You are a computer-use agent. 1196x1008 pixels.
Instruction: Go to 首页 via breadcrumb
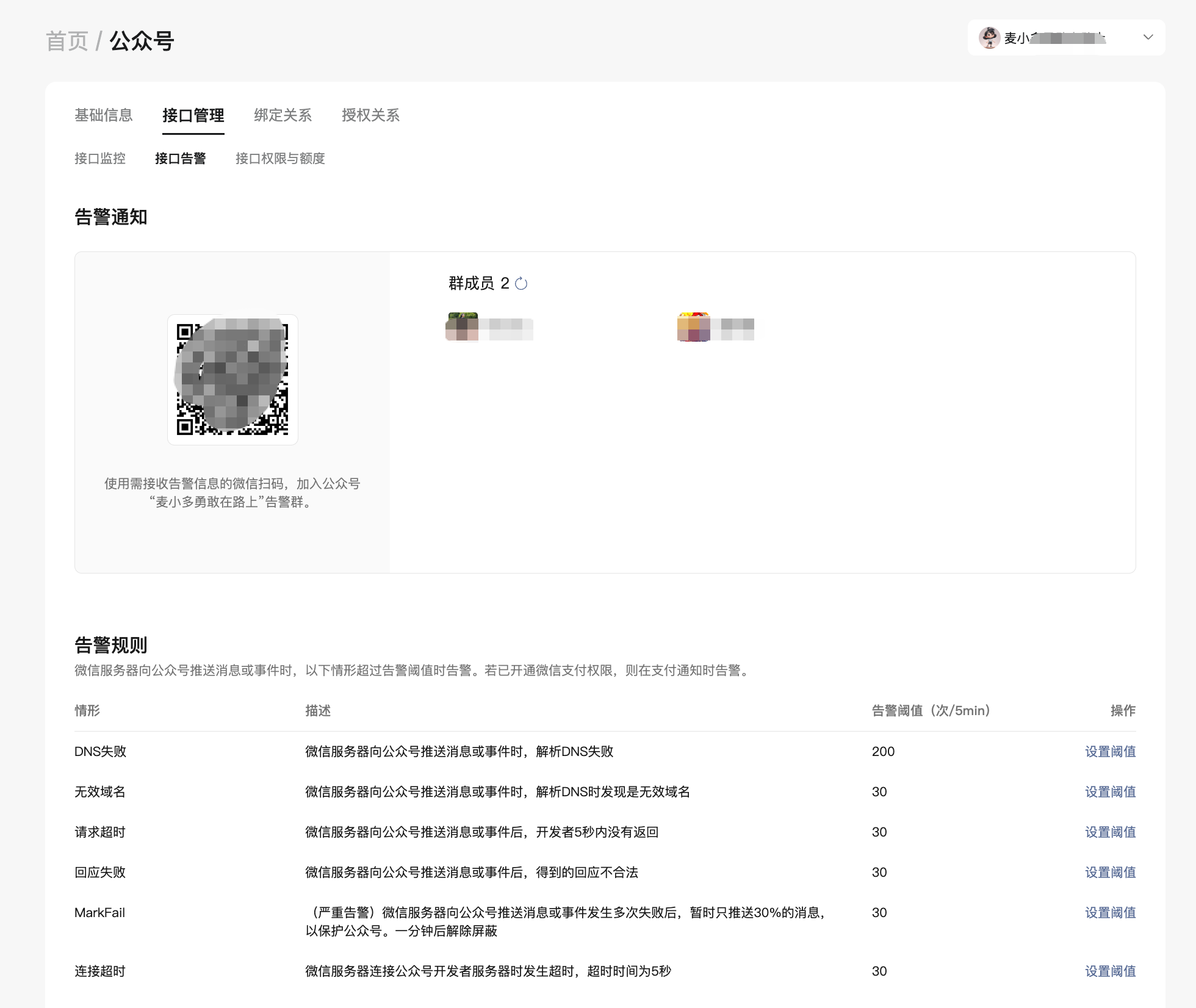pyautogui.click(x=67, y=41)
